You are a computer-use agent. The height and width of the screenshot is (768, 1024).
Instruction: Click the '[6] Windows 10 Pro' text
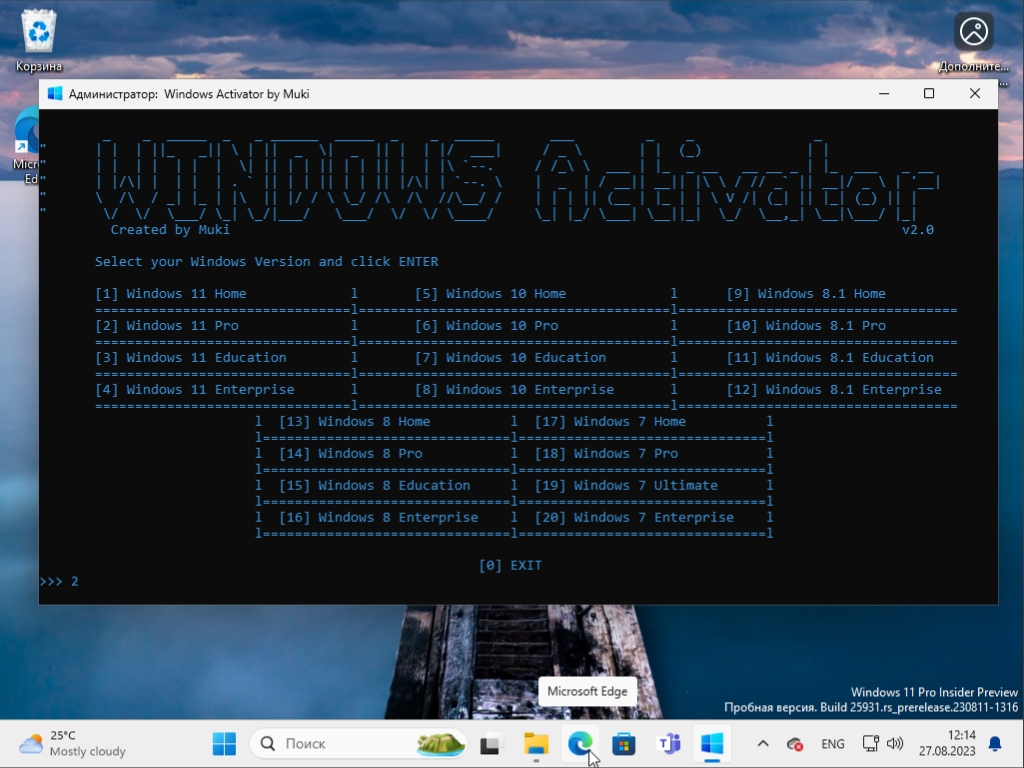point(487,326)
